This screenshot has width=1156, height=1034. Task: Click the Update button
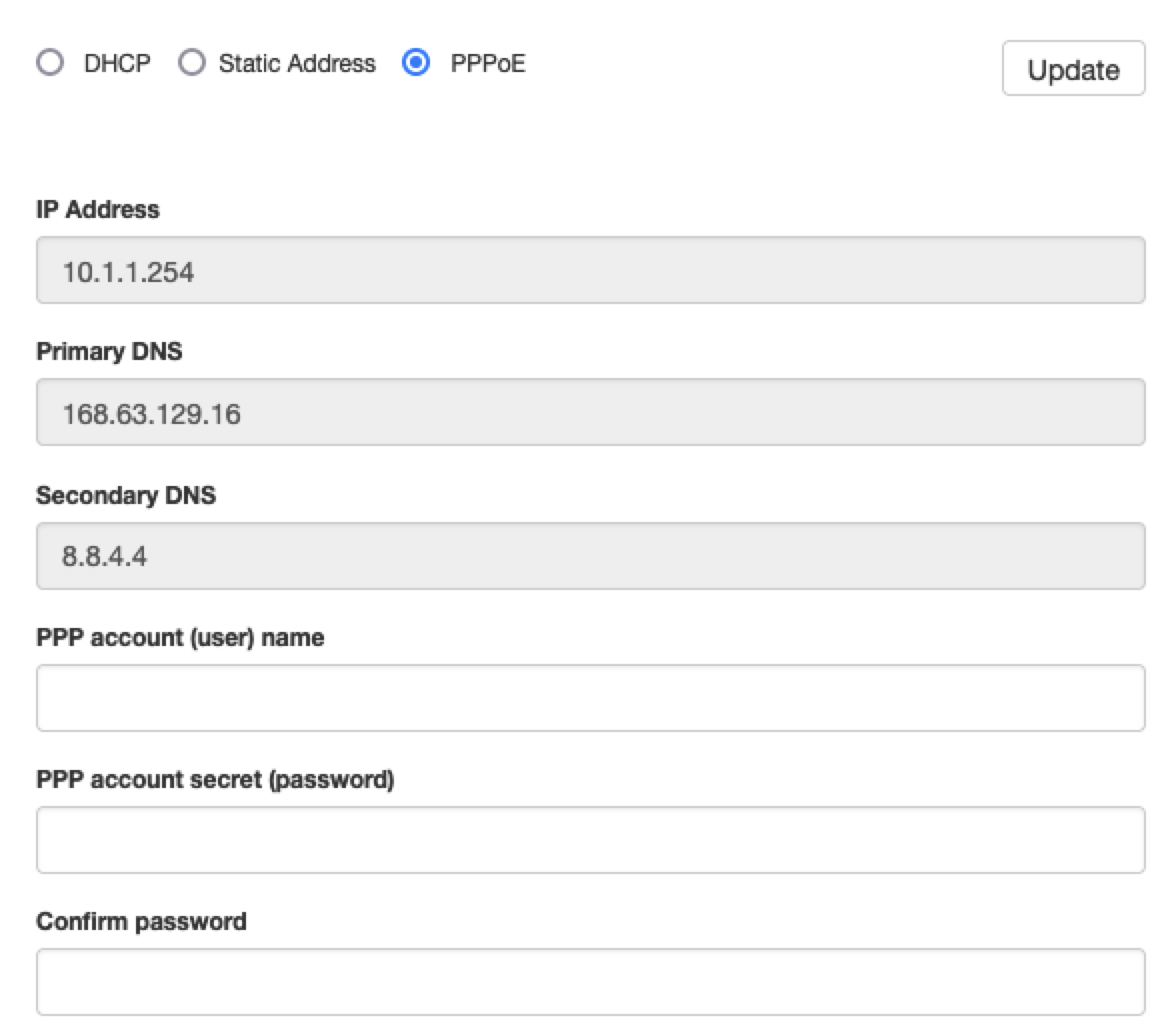click(x=1073, y=69)
